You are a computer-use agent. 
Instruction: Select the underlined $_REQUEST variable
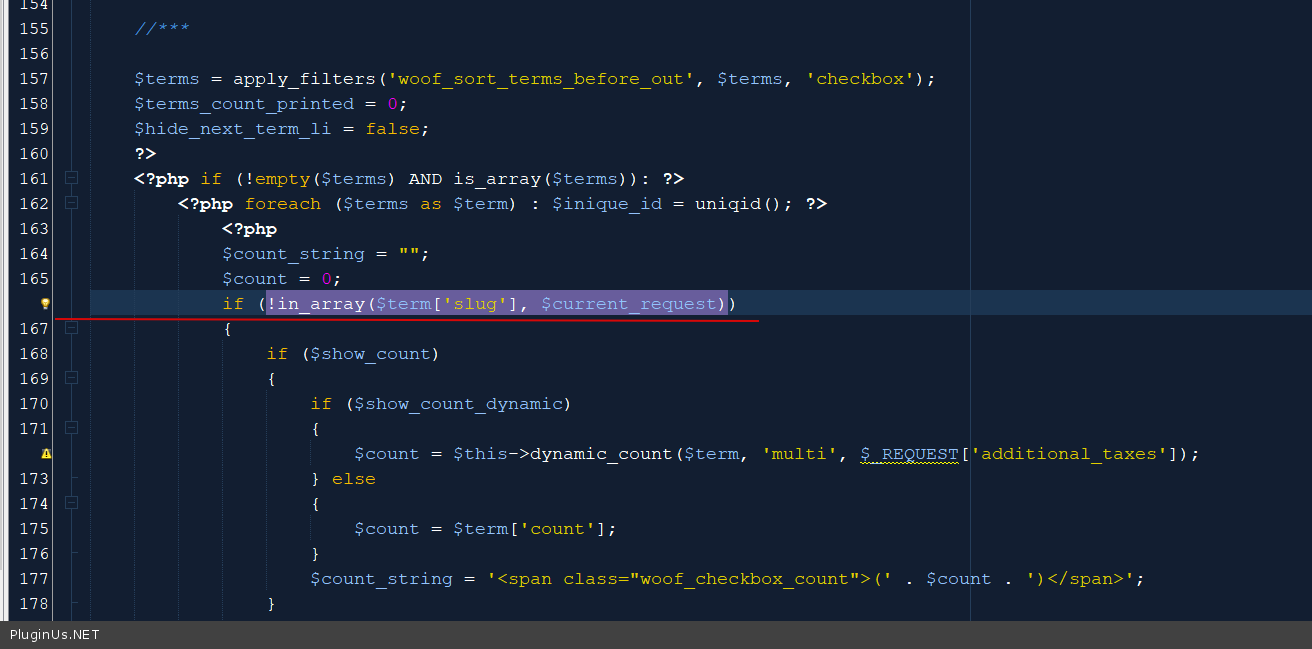909,454
